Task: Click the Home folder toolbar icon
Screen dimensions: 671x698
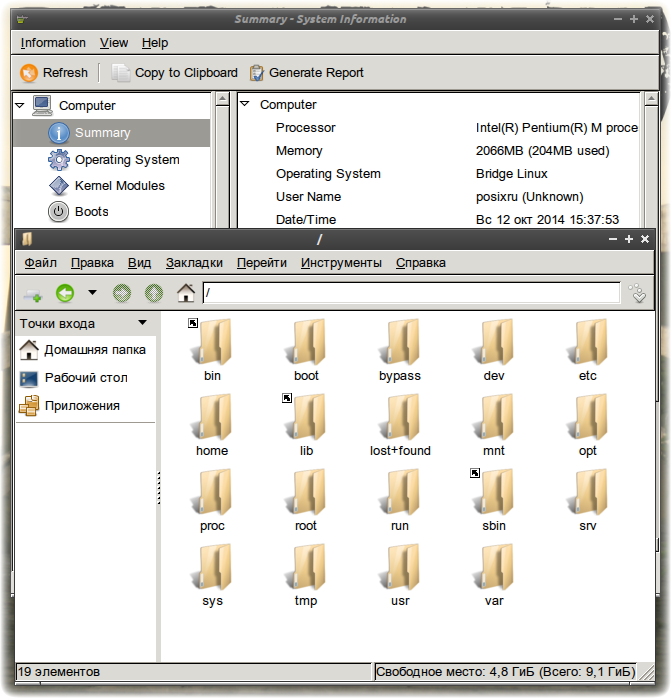Action: [186, 293]
